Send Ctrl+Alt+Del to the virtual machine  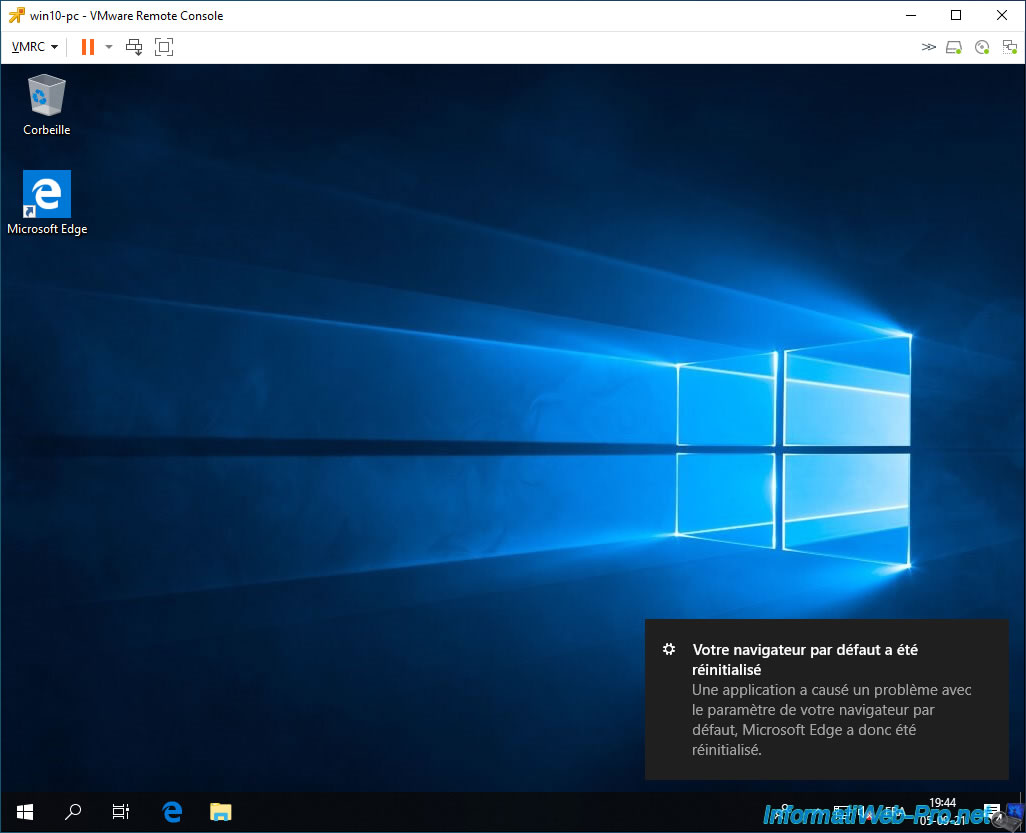(x=134, y=47)
